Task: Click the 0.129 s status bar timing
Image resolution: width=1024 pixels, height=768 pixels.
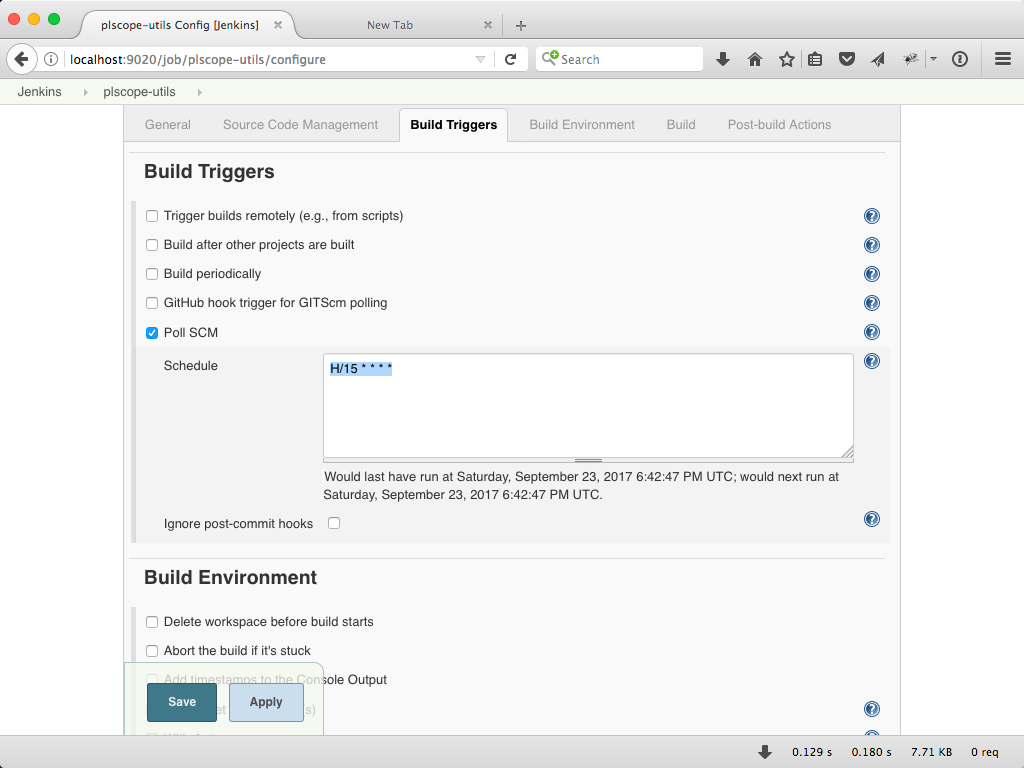Action: [812, 752]
